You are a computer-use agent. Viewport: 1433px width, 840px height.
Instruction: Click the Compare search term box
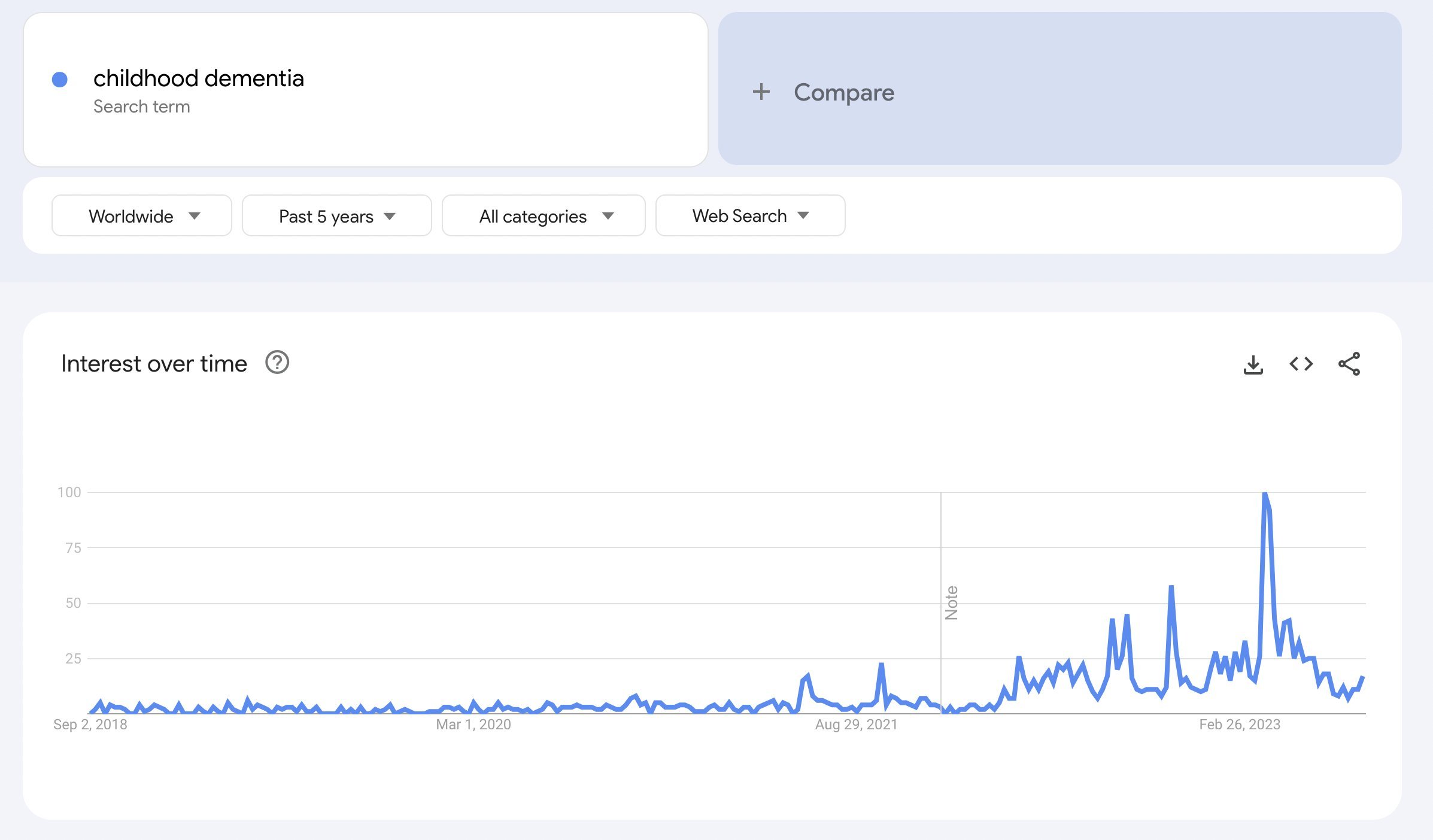1059,90
